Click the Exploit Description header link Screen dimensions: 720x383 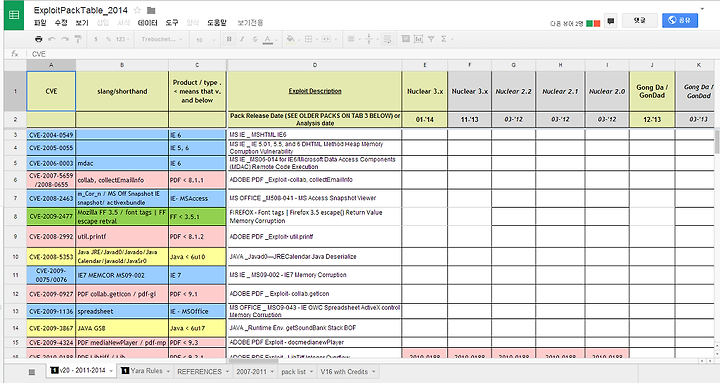click(x=315, y=91)
